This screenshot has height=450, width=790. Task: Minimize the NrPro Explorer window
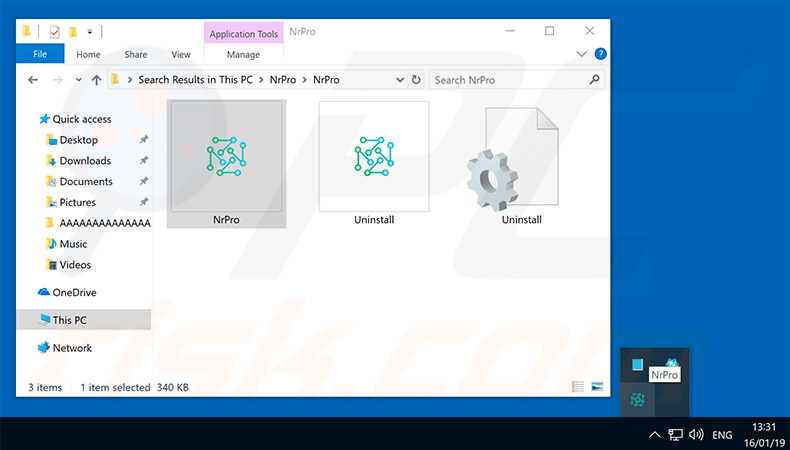[510, 31]
